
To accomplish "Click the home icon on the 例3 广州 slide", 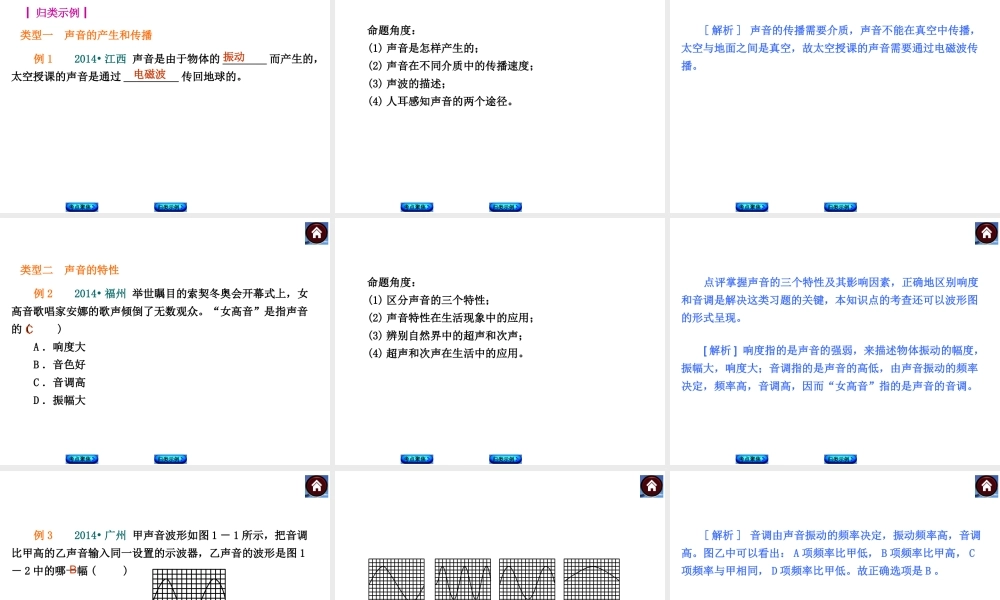I will [x=316, y=487].
